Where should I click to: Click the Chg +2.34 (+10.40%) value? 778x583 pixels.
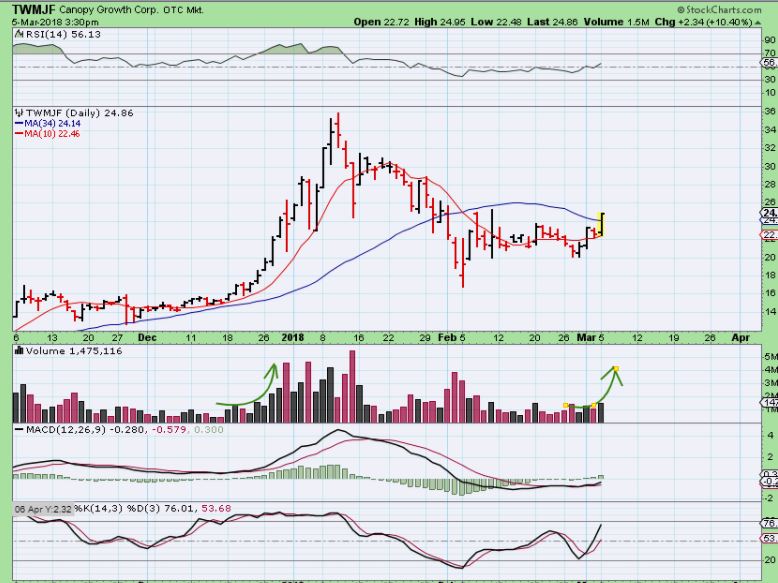(703, 22)
